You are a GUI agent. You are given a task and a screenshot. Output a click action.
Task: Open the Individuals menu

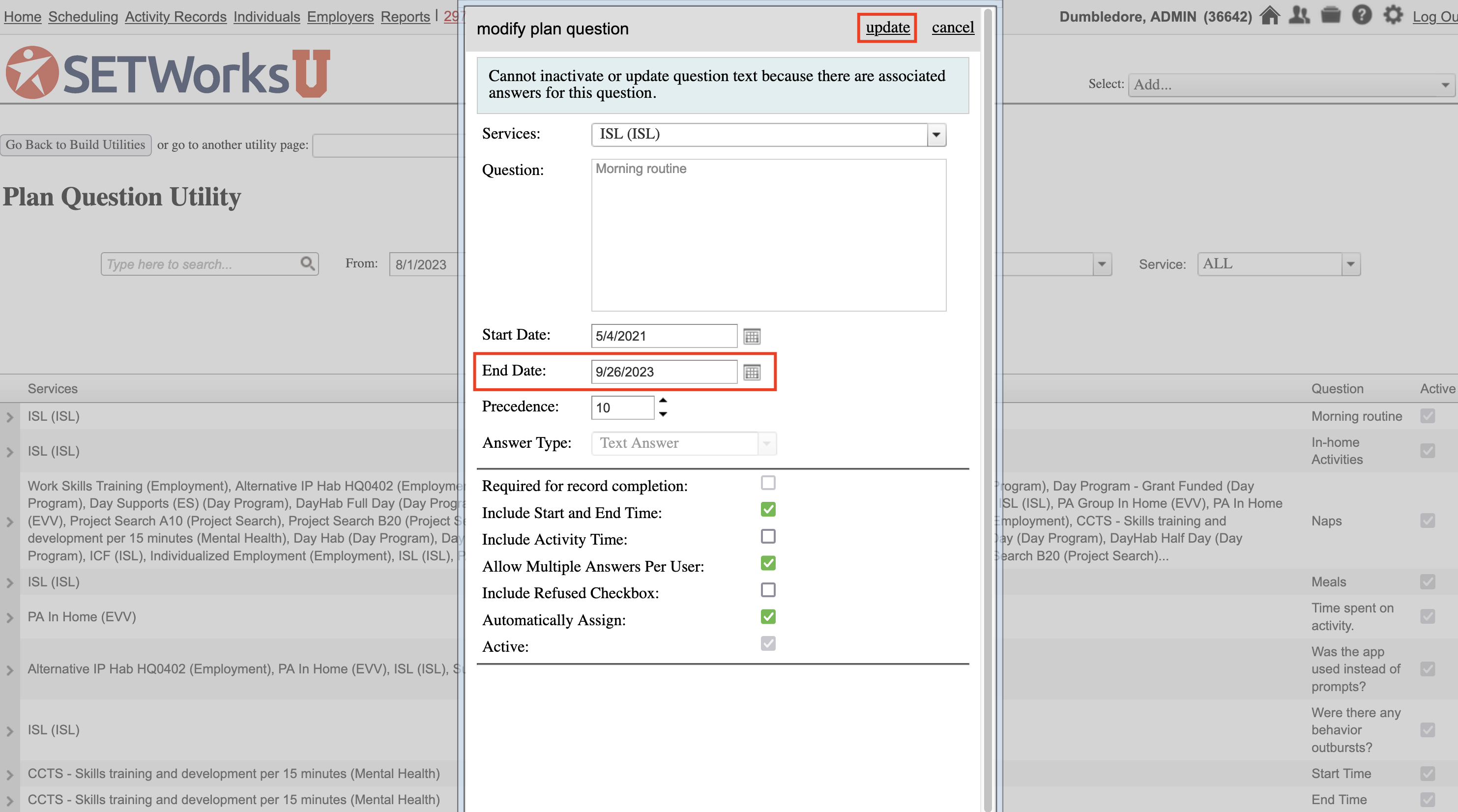[x=266, y=16]
